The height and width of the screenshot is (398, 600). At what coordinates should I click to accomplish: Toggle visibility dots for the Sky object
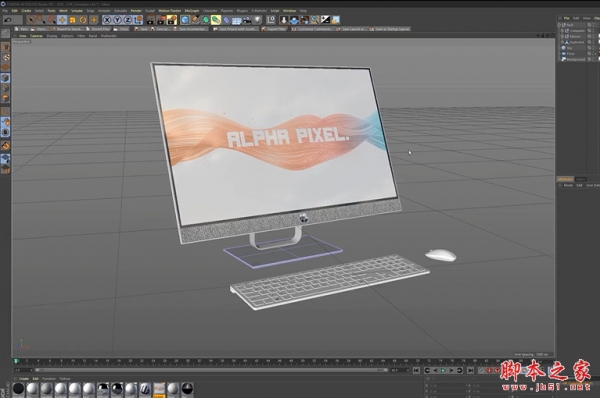(594, 48)
